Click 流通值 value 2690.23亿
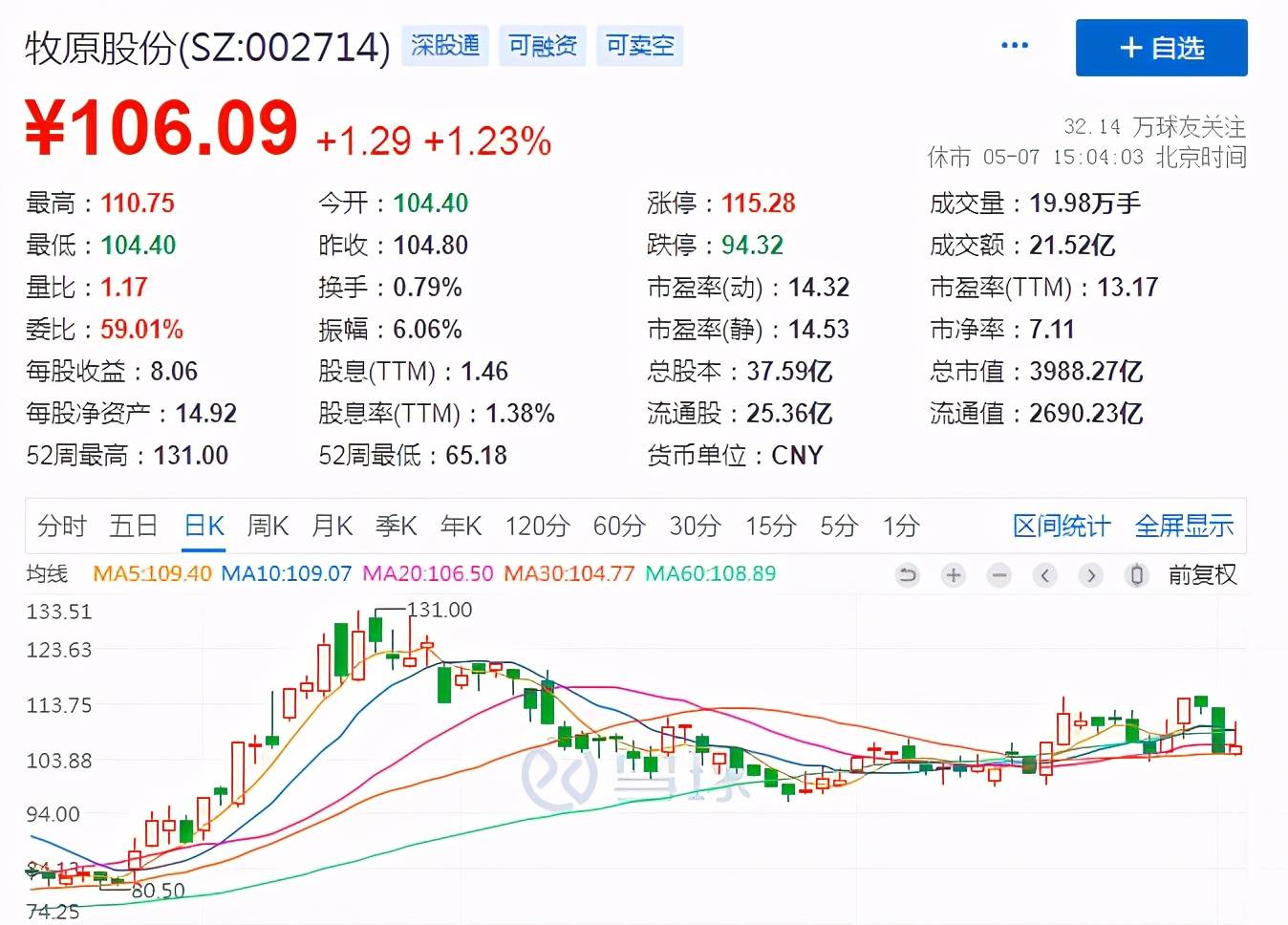The height and width of the screenshot is (925, 1288). click(1085, 413)
